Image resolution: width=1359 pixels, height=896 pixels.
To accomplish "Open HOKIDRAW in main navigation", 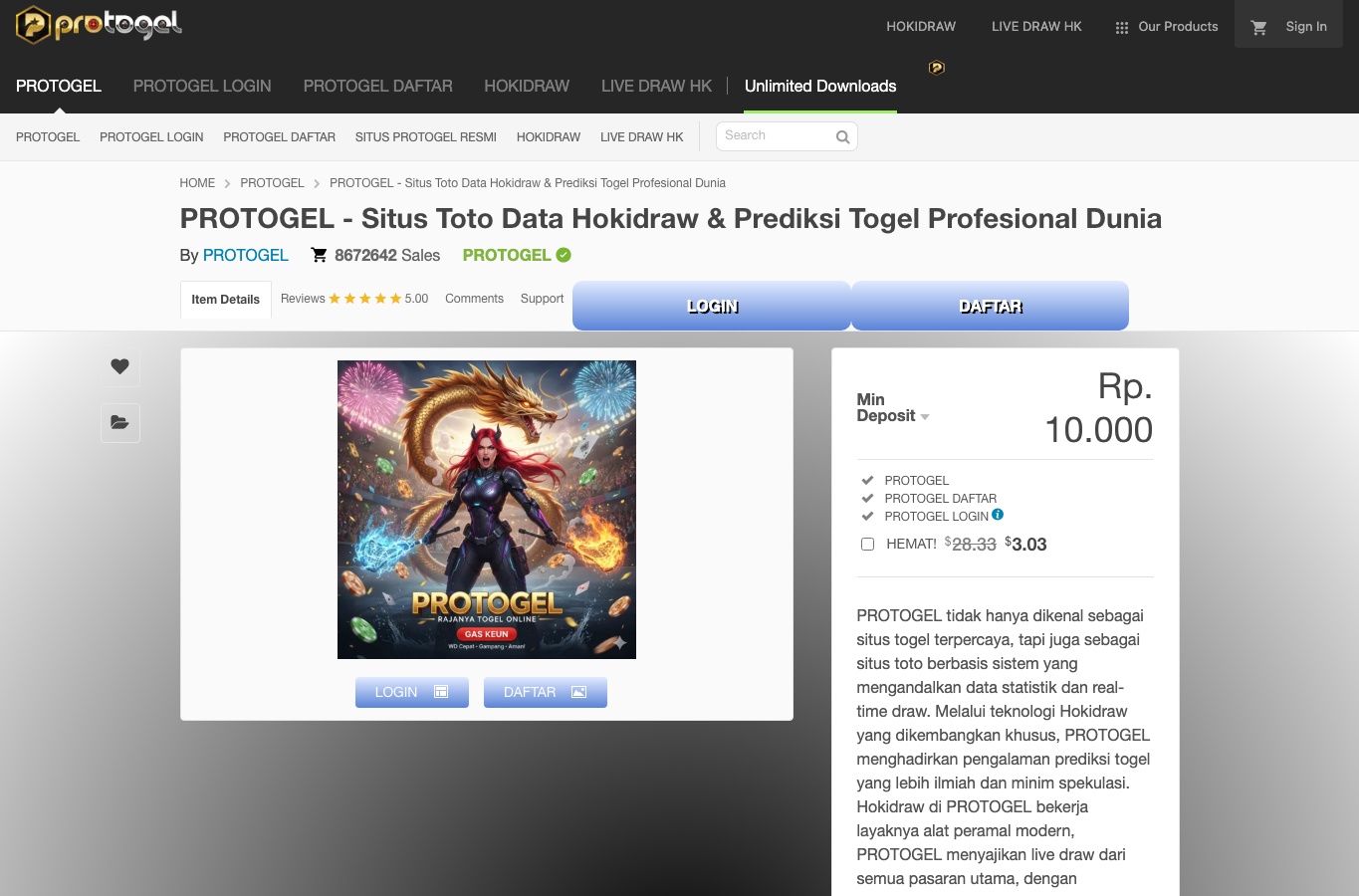I will (527, 86).
